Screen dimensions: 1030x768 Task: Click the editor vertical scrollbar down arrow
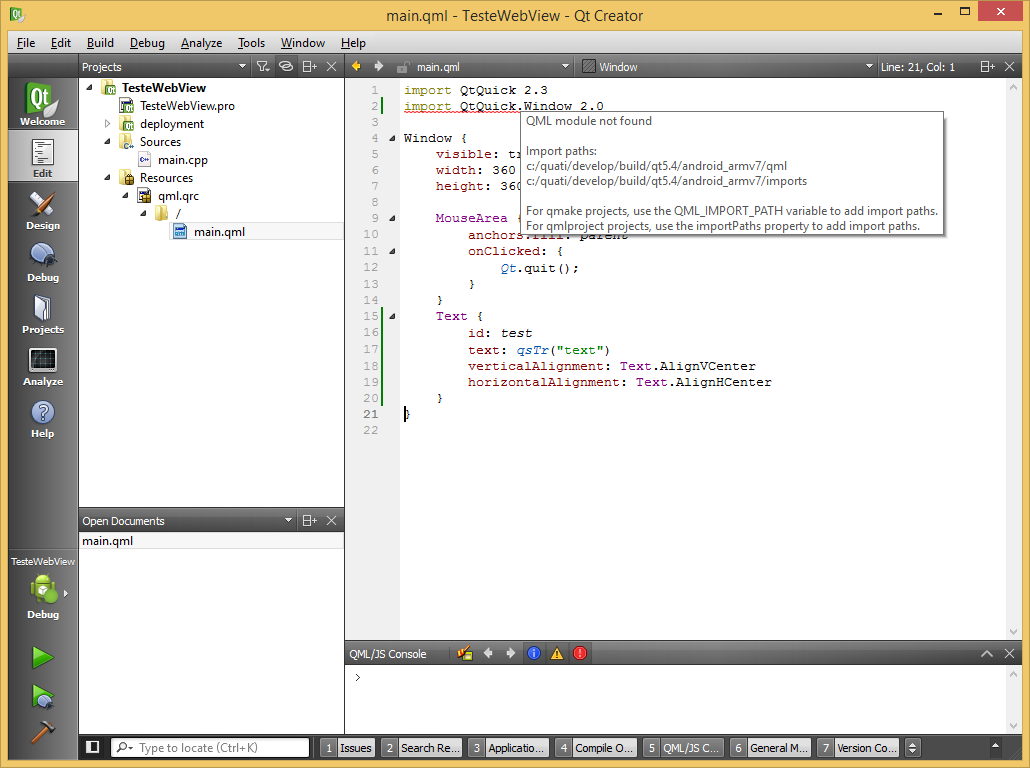pyautogui.click(x=1015, y=632)
